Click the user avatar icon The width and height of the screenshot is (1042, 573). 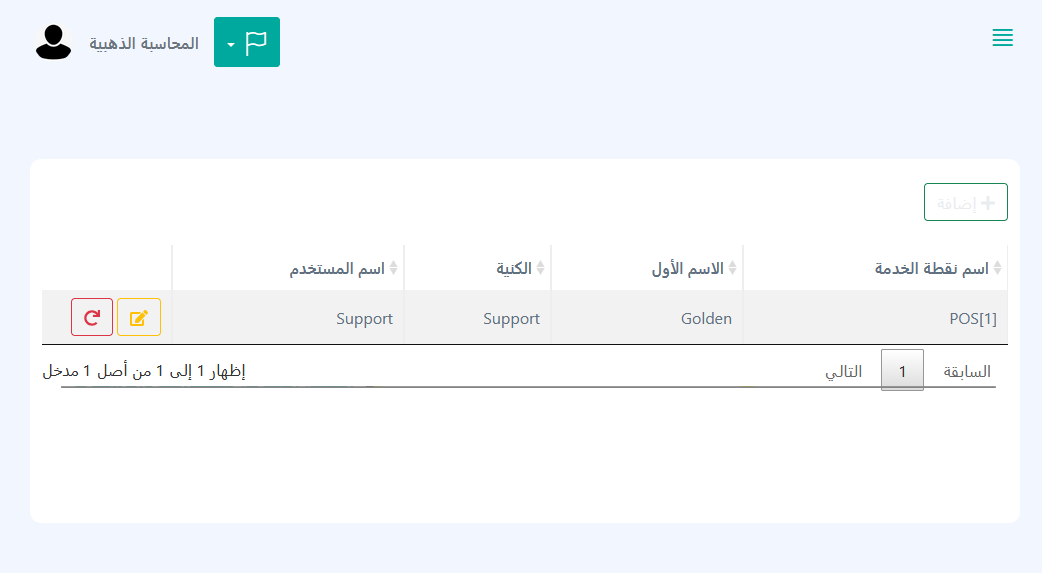[53, 42]
